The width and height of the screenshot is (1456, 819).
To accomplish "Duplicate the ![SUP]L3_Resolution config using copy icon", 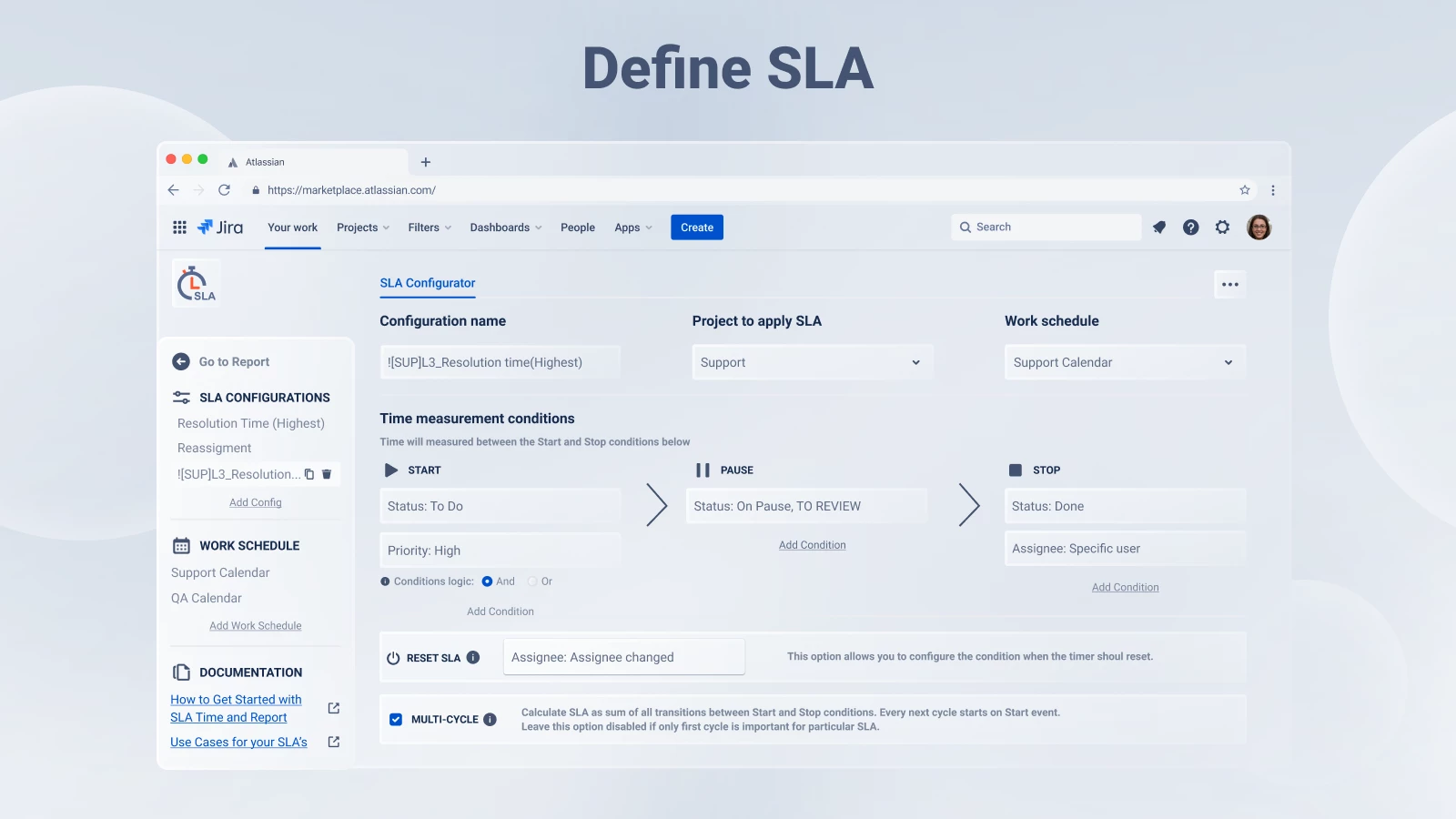I will coord(309,474).
